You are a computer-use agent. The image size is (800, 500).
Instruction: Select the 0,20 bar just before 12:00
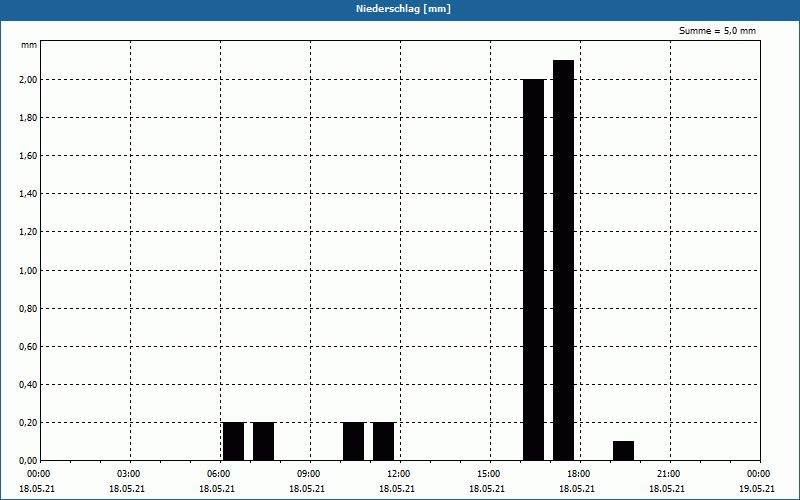(x=384, y=441)
